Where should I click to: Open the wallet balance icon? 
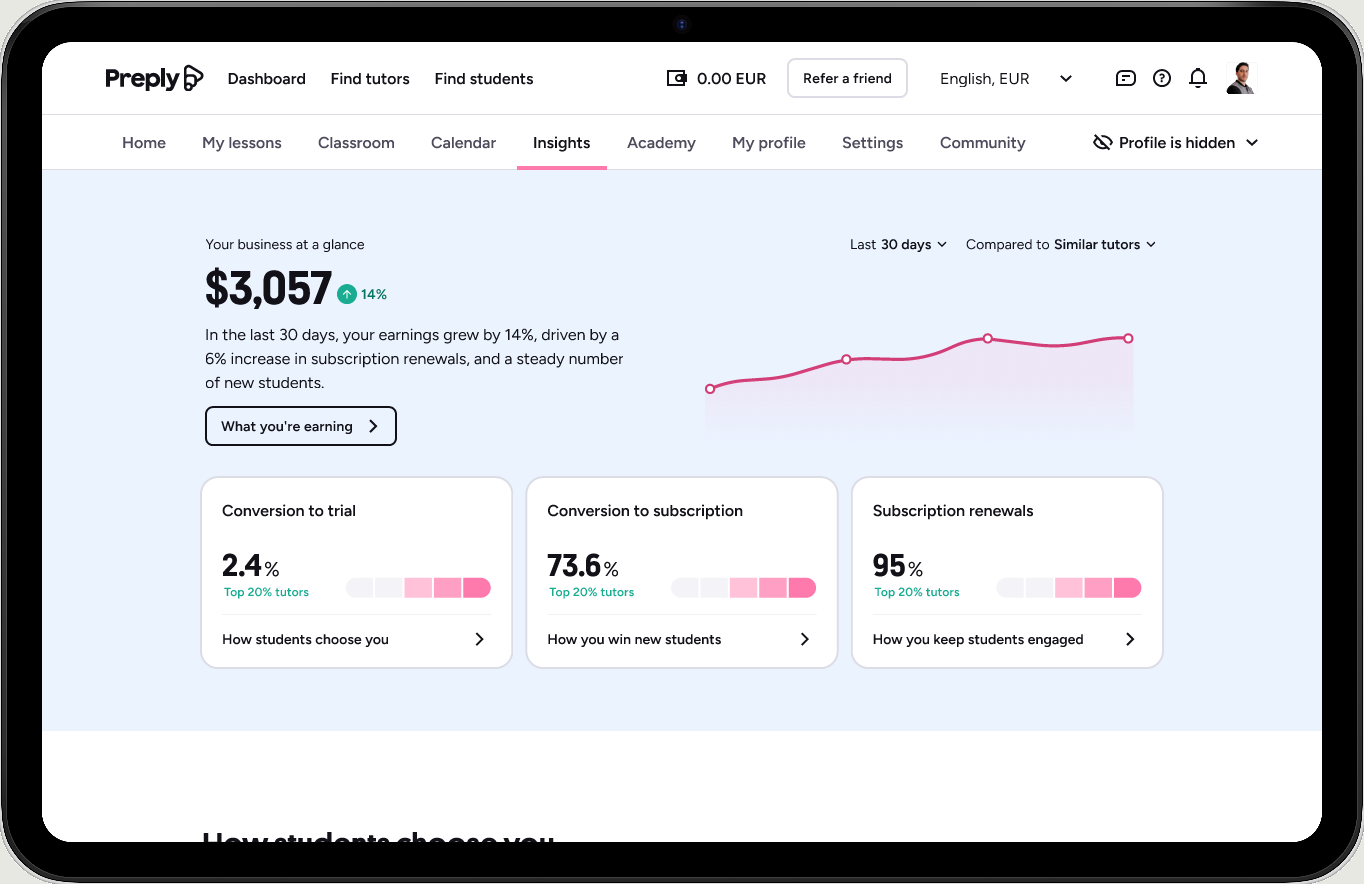677,78
